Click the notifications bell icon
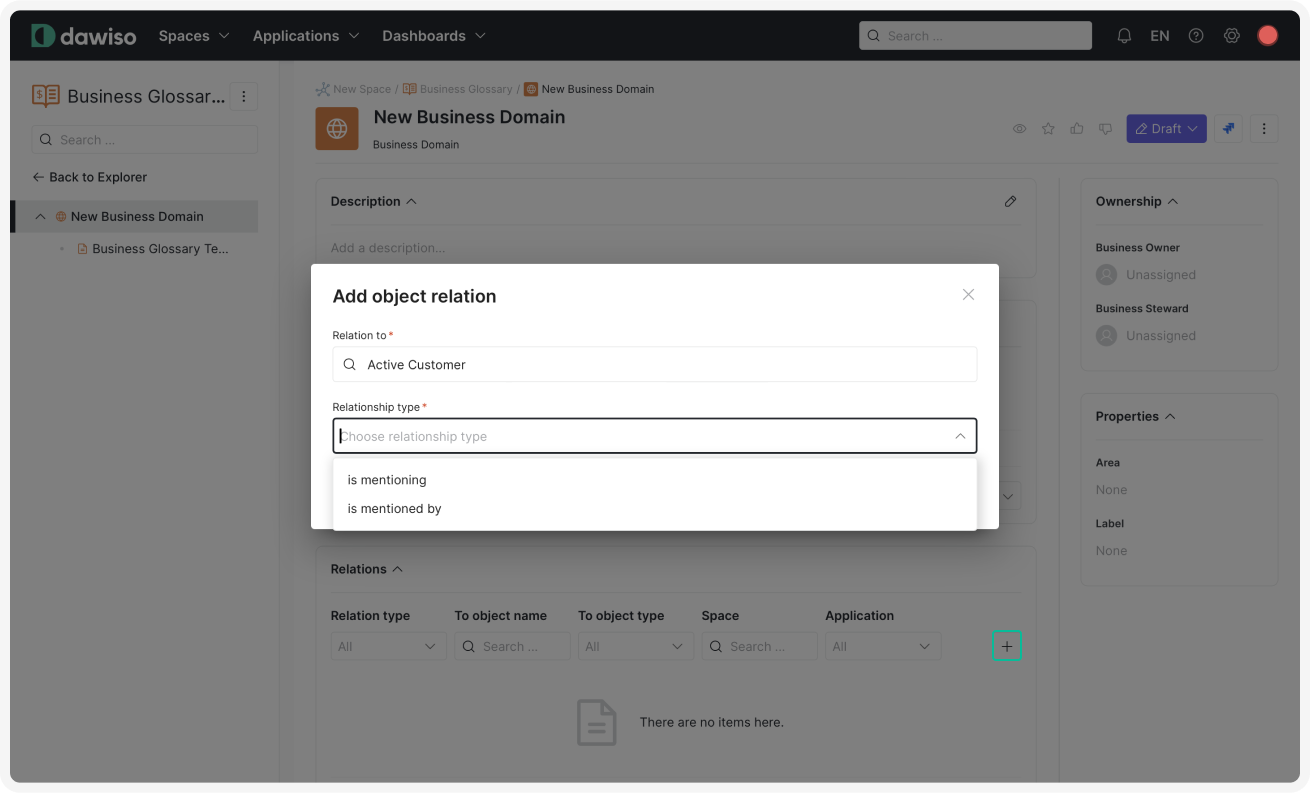1310x793 pixels. pos(1124,36)
